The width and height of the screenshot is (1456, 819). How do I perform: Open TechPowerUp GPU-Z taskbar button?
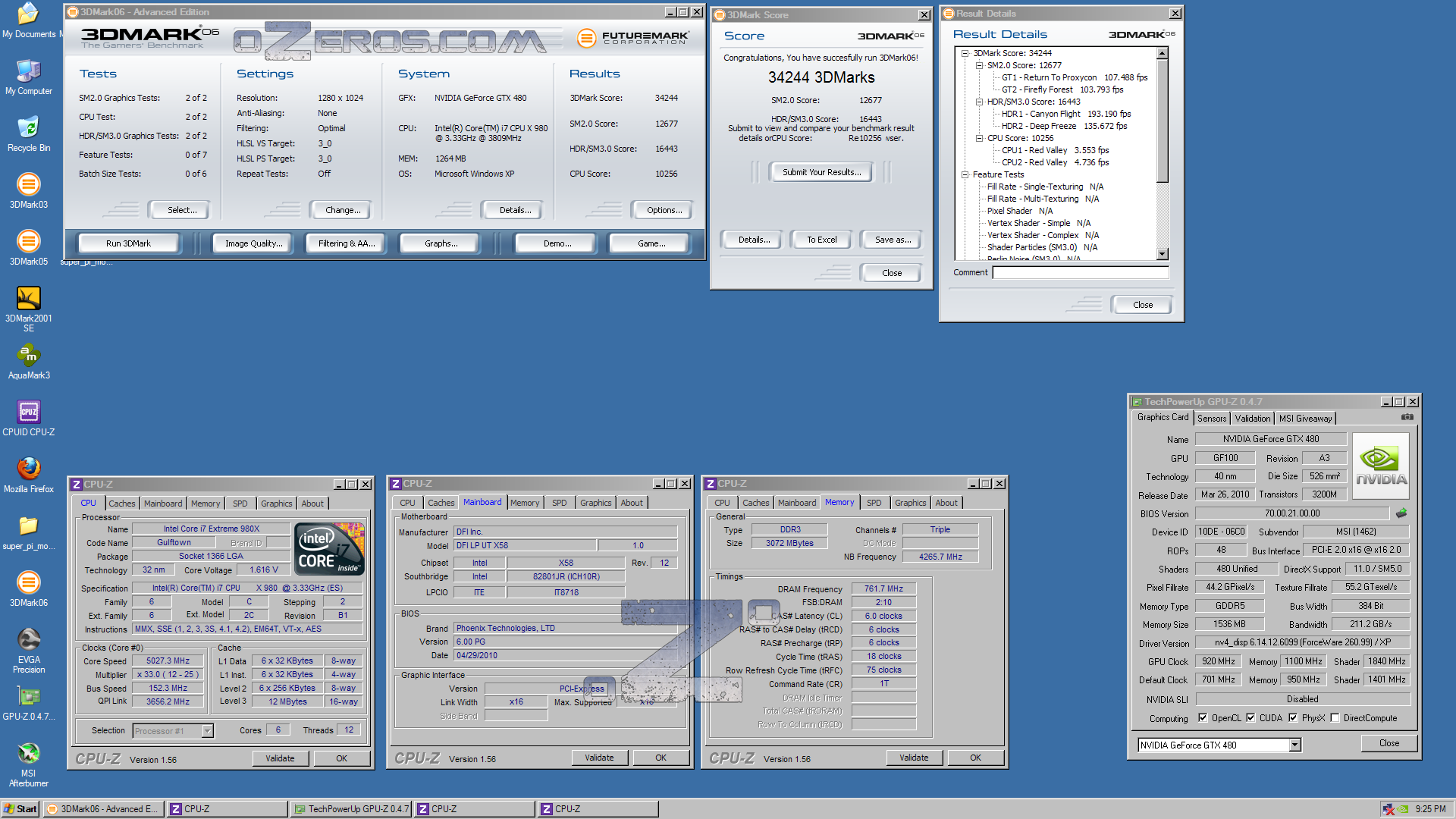pyautogui.click(x=351, y=809)
